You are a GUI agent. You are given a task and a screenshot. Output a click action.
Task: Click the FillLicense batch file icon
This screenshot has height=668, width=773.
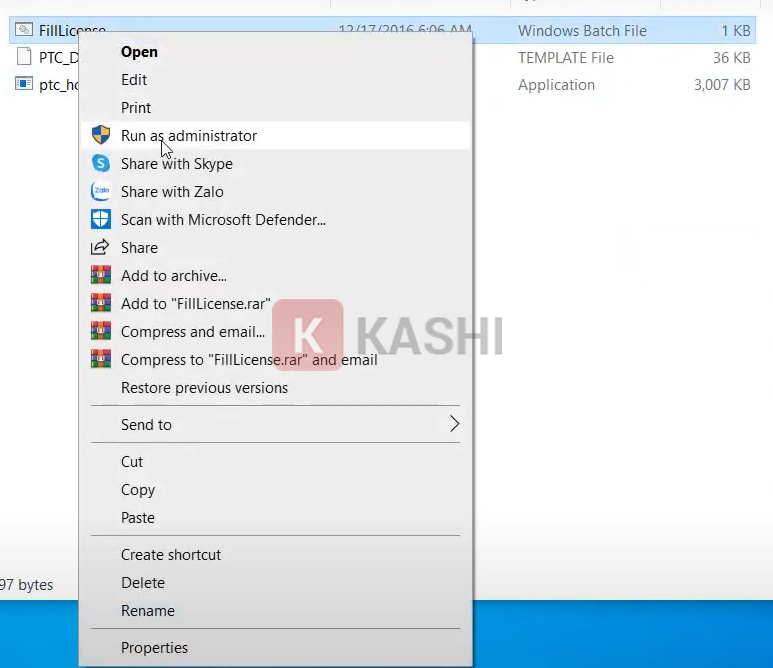point(24,31)
